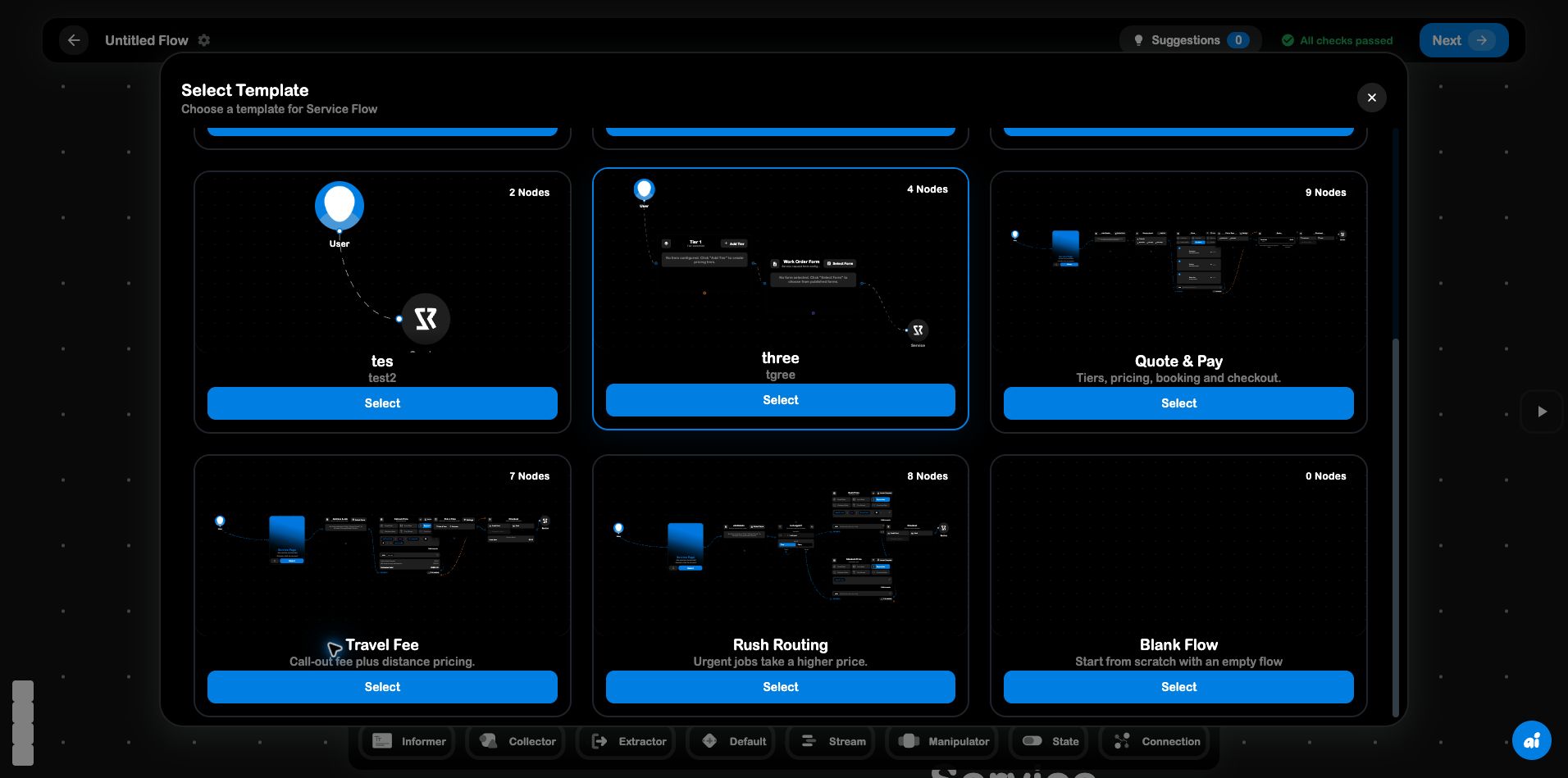This screenshot has width=1568, height=778.
Task: Click the Manipulator node icon
Action: tap(909, 741)
